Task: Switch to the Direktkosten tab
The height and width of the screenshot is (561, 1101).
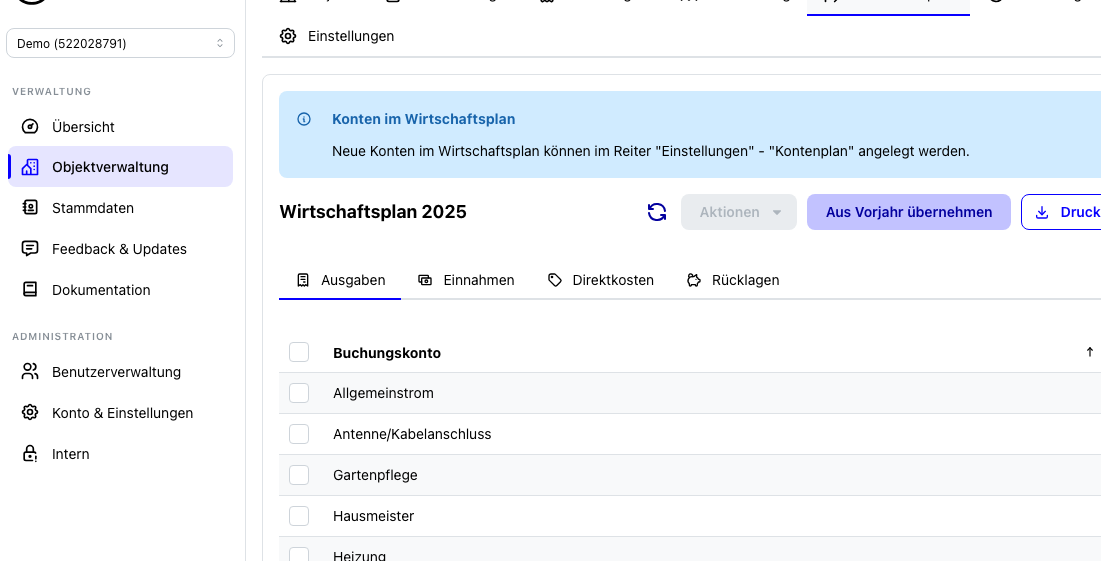Action: pos(600,280)
